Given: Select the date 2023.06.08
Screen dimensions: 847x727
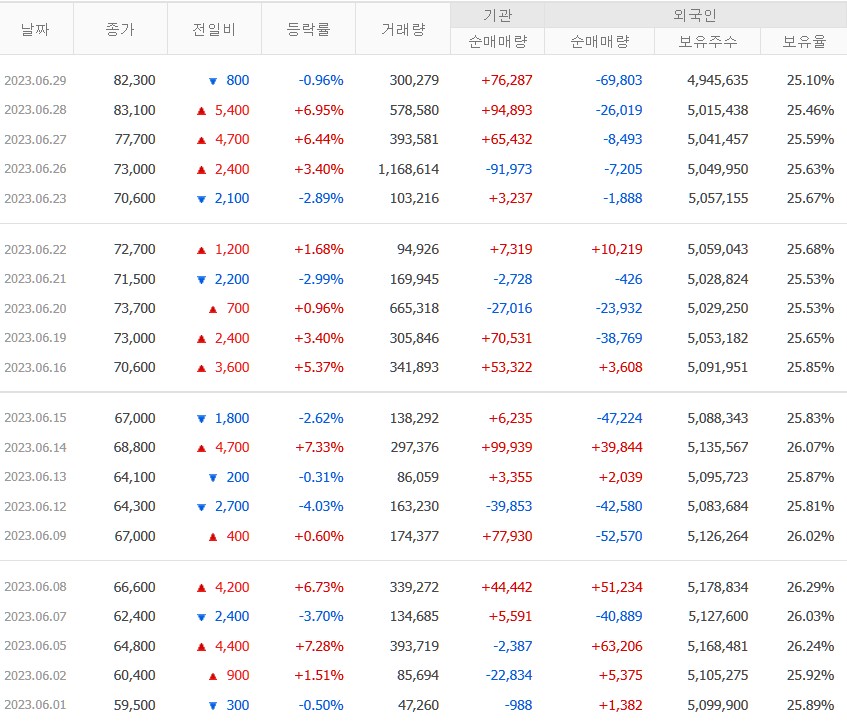Looking at the screenshot, I should click(x=35, y=587).
